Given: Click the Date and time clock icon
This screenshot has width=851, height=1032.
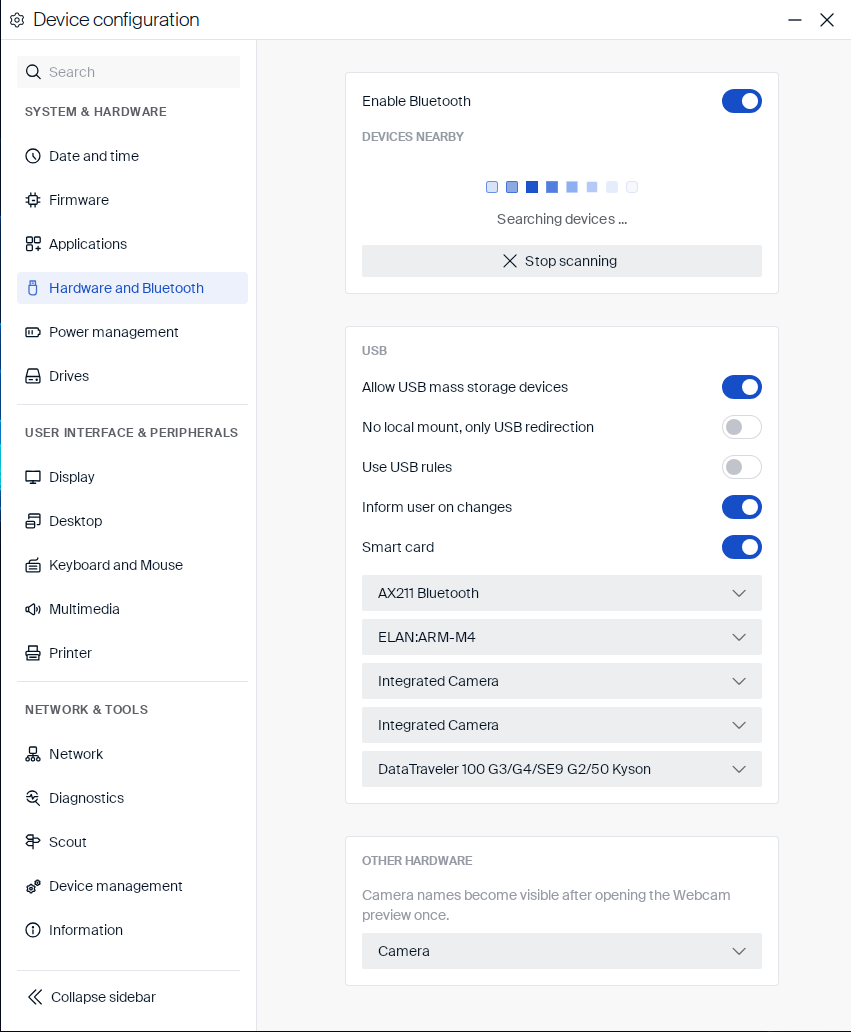Looking at the screenshot, I should pyautogui.click(x=33, y=156).
